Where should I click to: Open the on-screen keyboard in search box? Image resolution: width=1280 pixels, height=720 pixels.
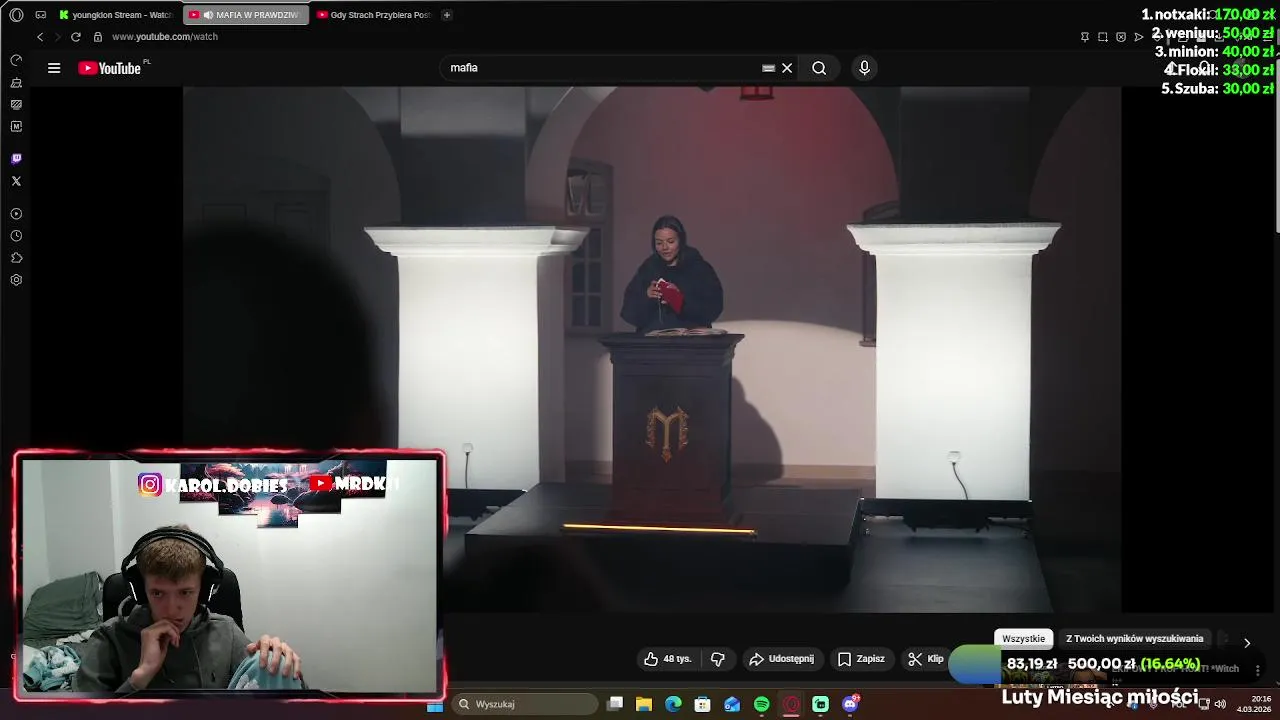pyautogui.click(x=768, y=68)
